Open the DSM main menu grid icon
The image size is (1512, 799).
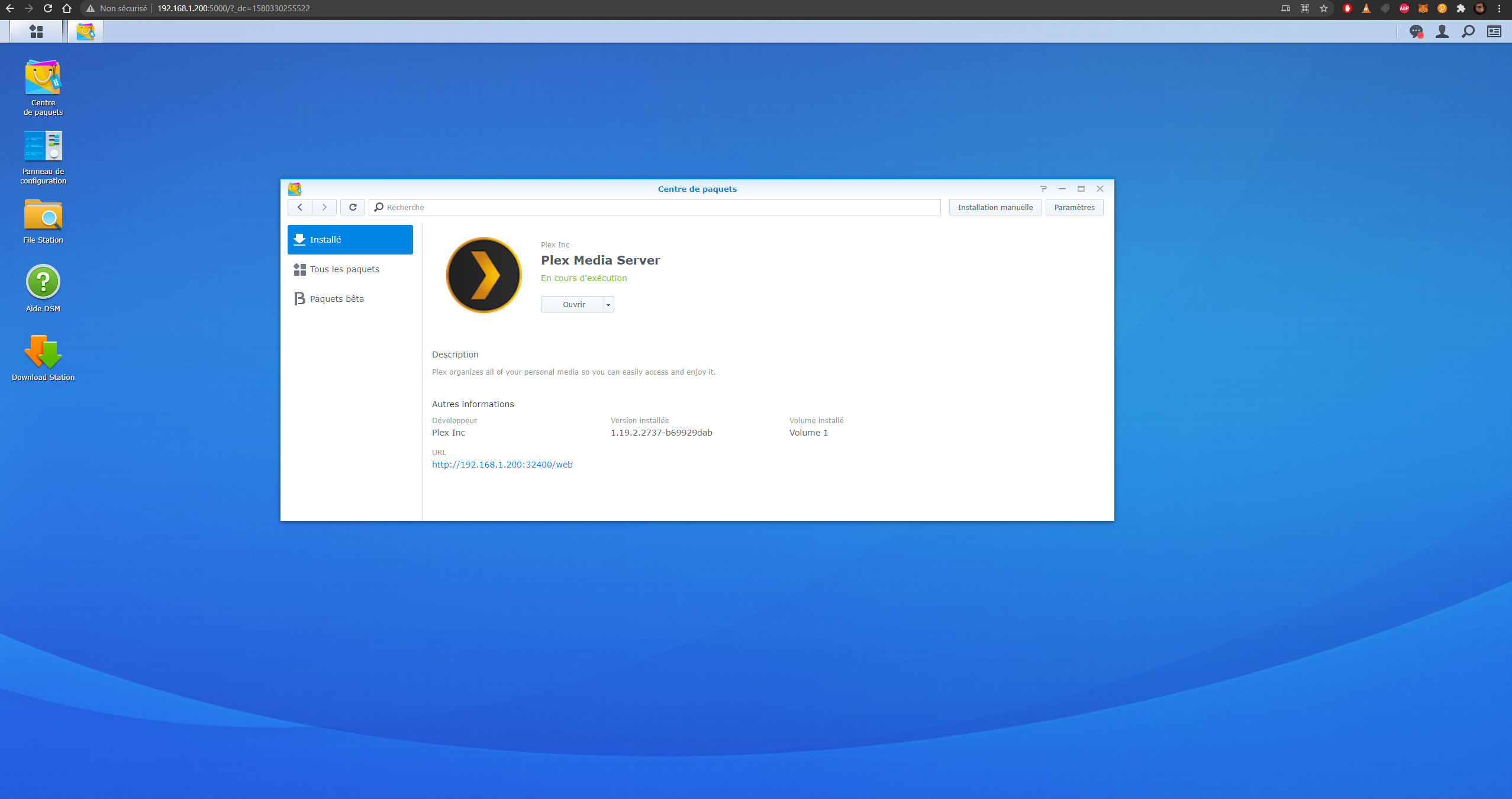click(x=36, y=31)
